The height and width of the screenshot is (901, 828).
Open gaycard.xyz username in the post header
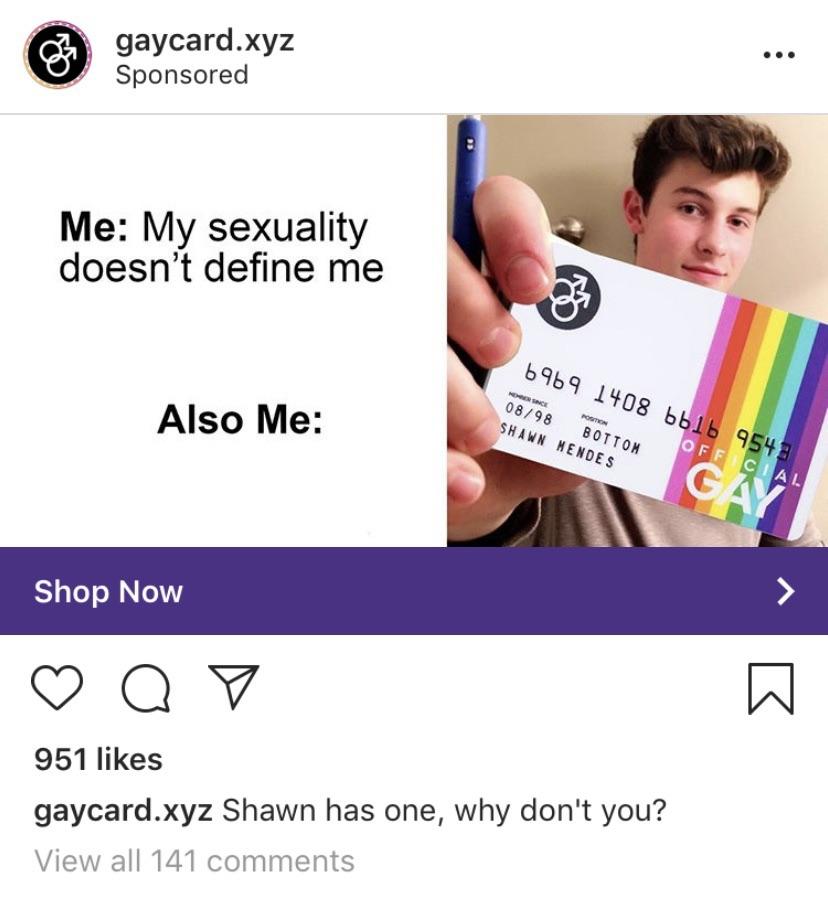[205, 41]
